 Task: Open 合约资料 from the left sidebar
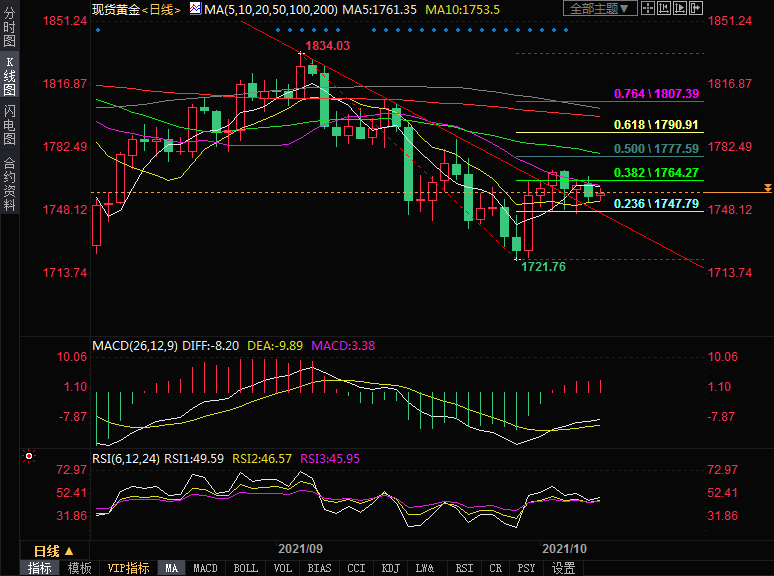tap(9, 185)
